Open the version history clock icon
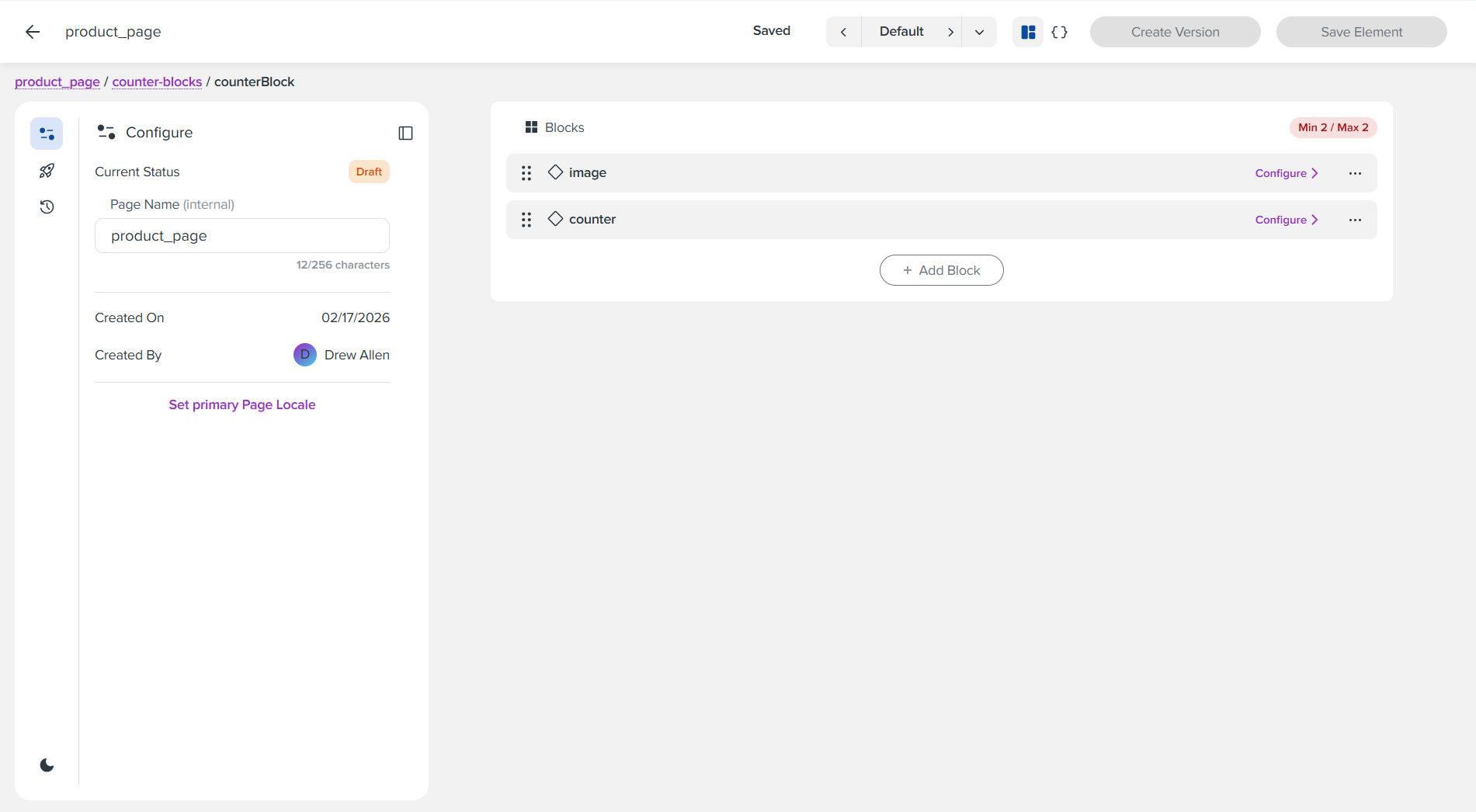Image resolution: width=1476 pixels, height=812 pixels. pos(47,207)
